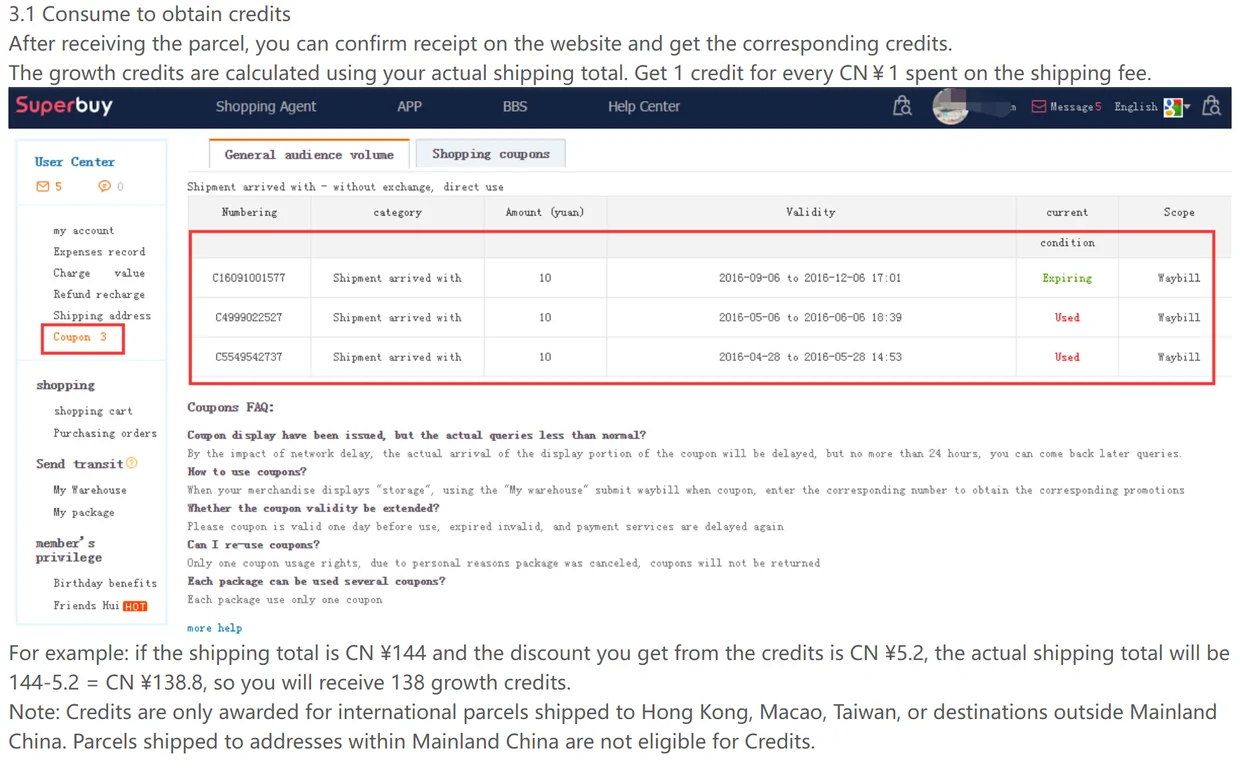Click validity 2016-09-06 to 2016-12-06 17:01
The width and height of the screenshot is (1240, 778).
(810, 278)
